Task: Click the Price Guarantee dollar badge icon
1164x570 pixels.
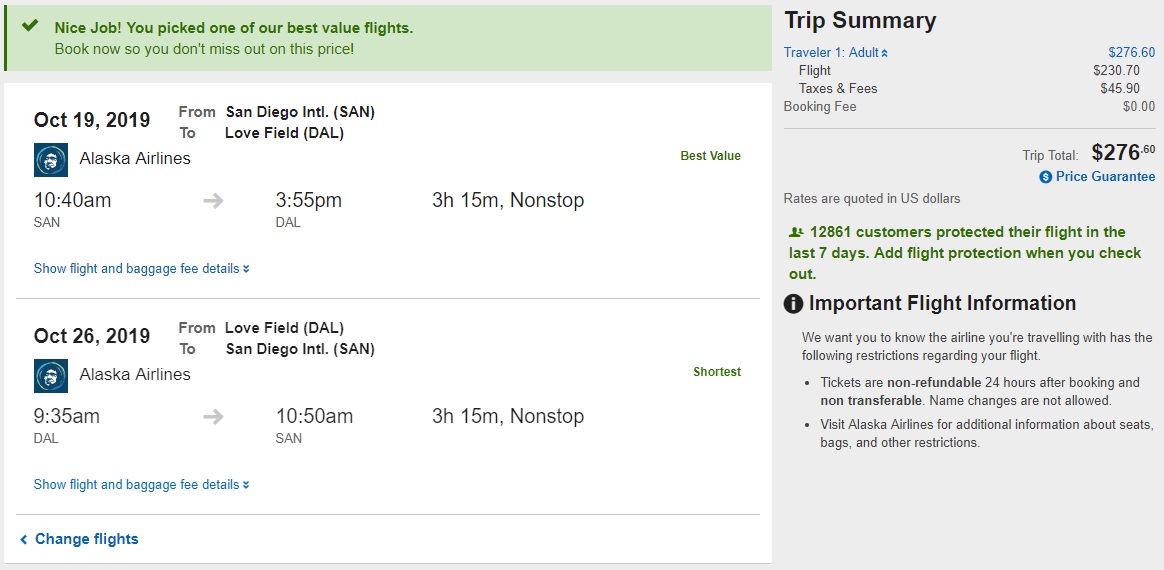Action: [x=1045, y=177]
